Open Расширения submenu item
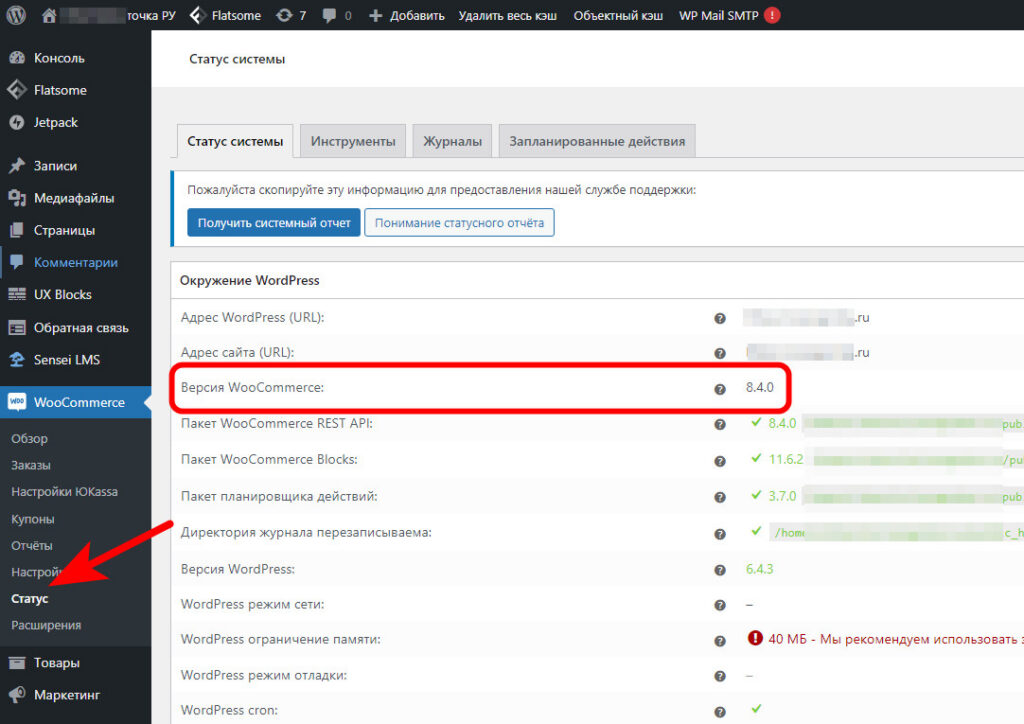 [x=46, y=625]
